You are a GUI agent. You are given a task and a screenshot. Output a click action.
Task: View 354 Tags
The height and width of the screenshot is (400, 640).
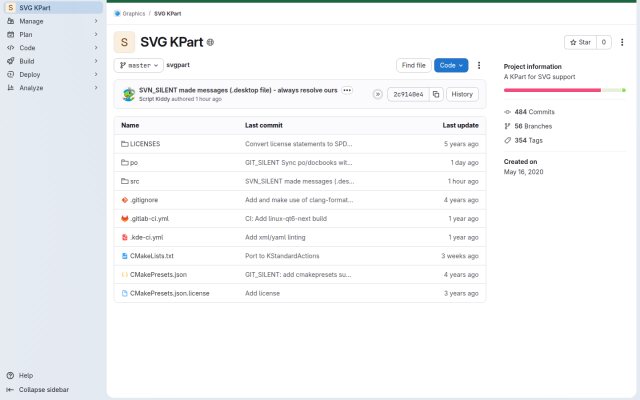pyautogui.click(x=529, y=140)
